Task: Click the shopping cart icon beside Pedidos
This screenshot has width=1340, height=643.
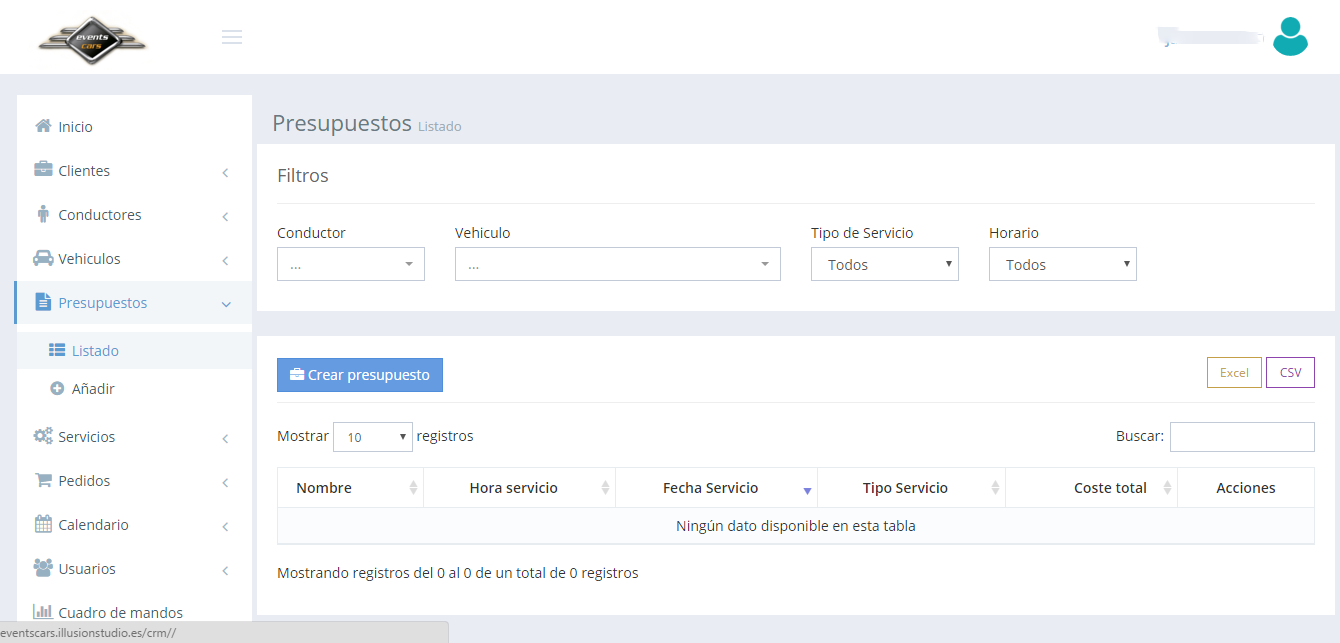Action: coord(43,480)
